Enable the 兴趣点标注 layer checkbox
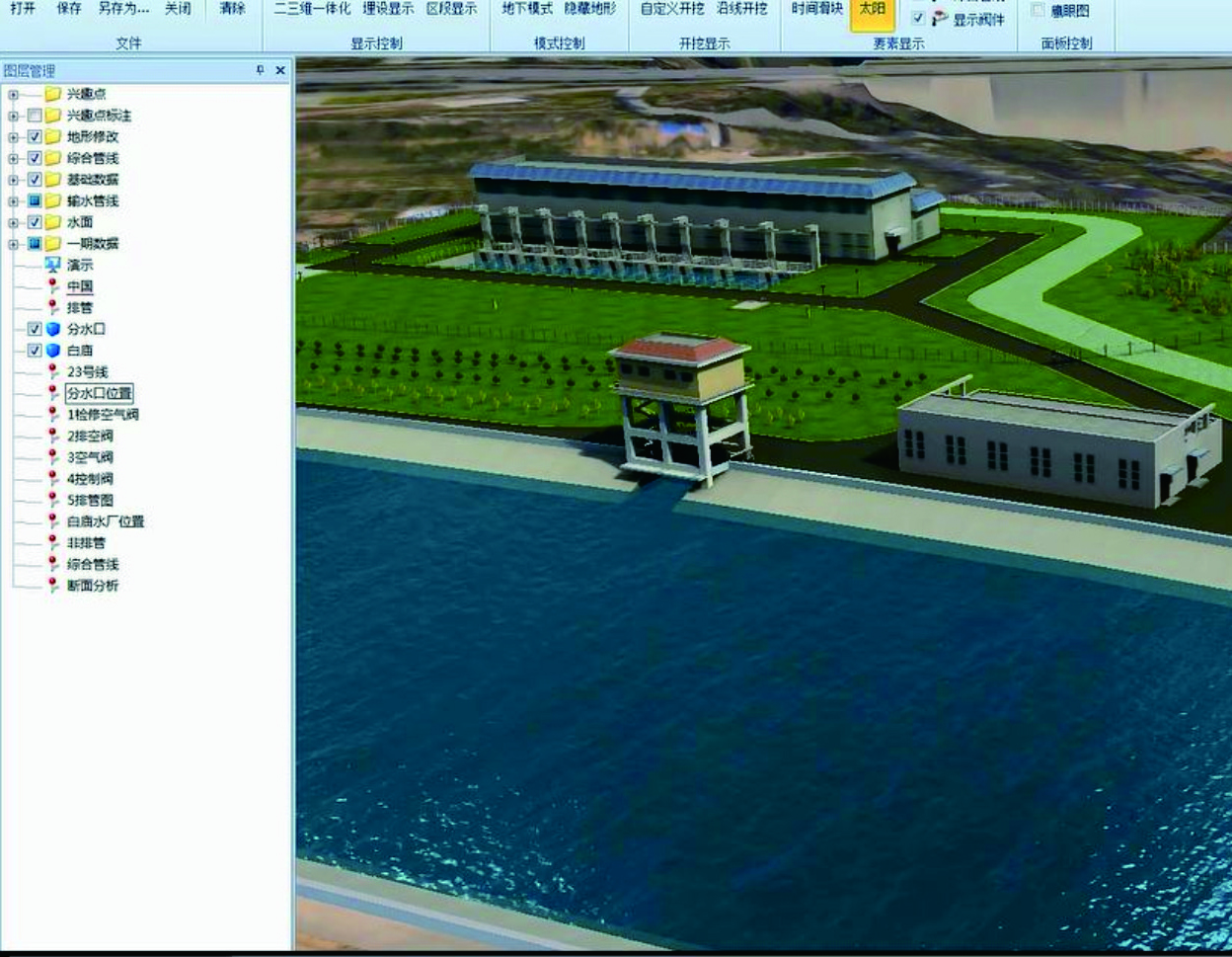The image size is (1232, 957). (x=35, y=116)
